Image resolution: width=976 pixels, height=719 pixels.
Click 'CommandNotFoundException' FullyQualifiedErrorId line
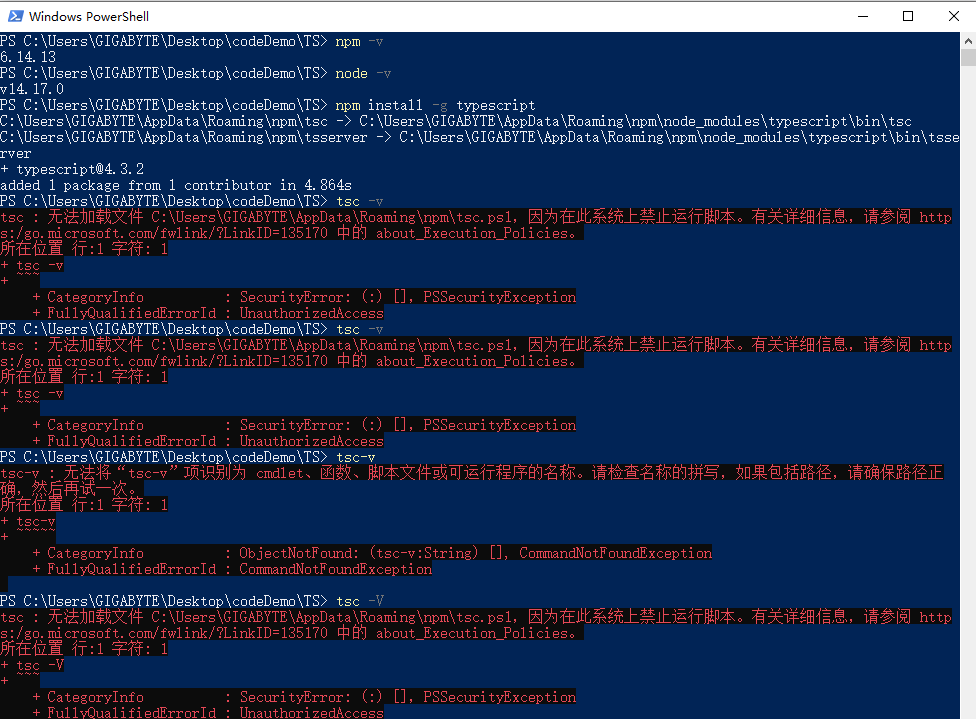[231, 570]
